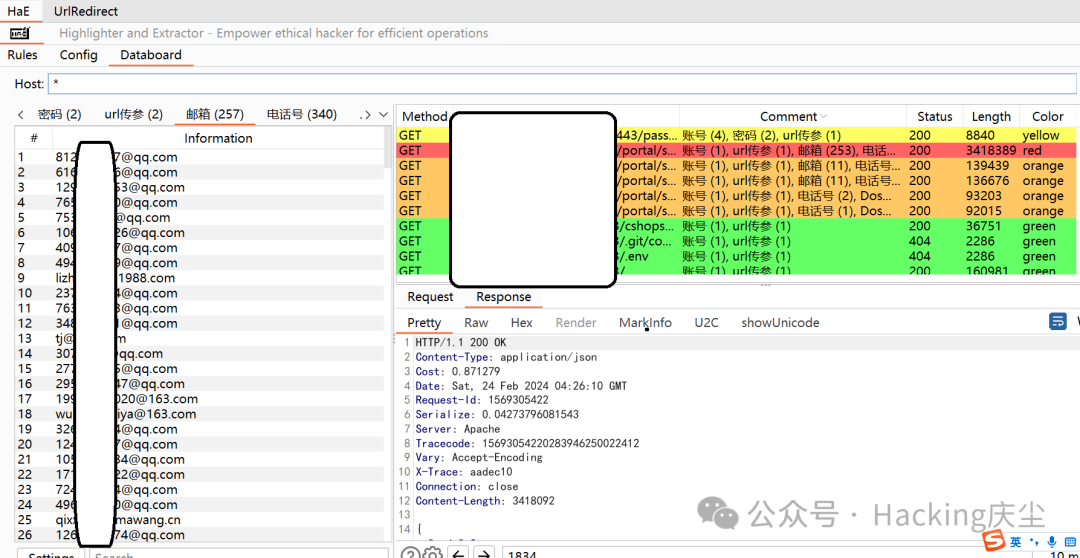Open the response search settings gear
The width and height of the screenshot is (1080, 558).
pyautogui.click(x=433, y=553)
